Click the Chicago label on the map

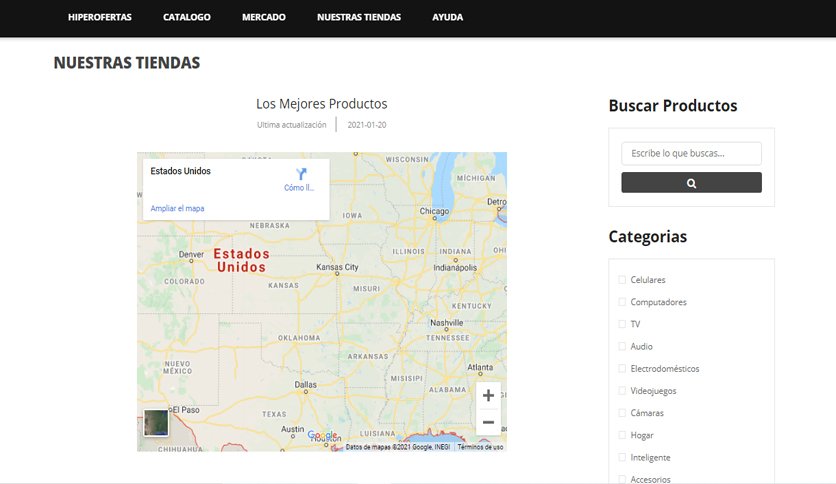tap(434, 211)
